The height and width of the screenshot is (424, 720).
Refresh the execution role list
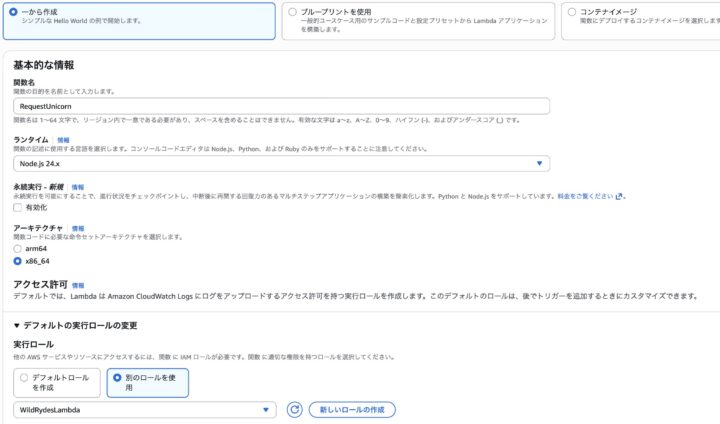[294, 409]
